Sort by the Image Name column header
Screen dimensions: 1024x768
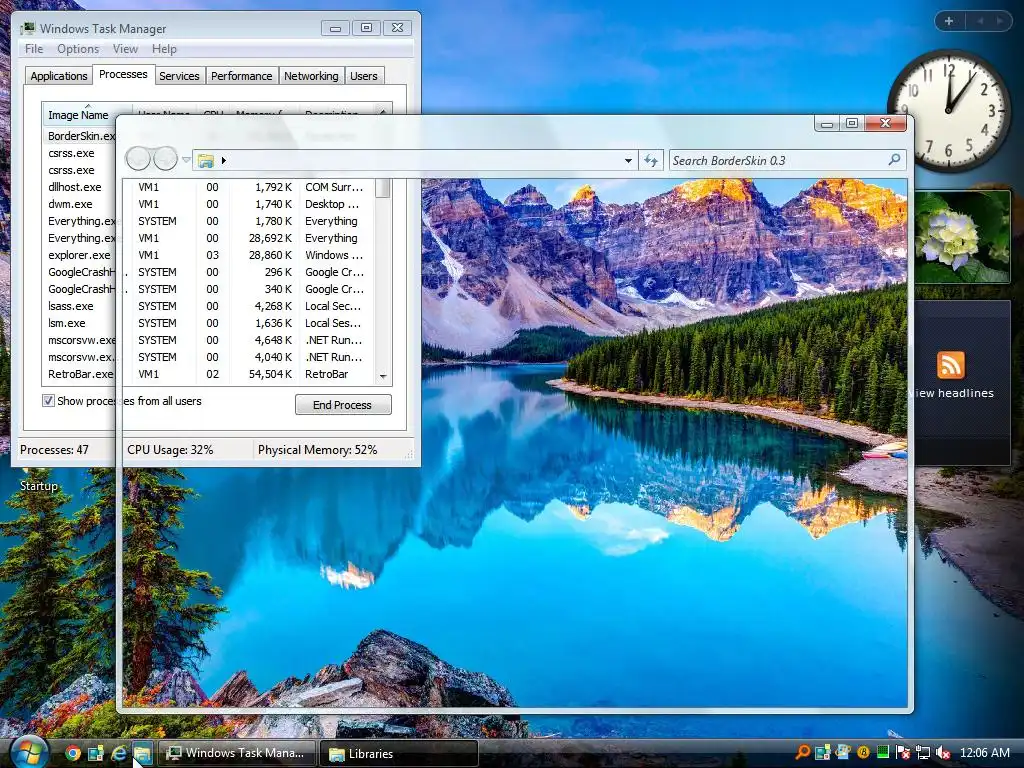click(x=78, y=115)
